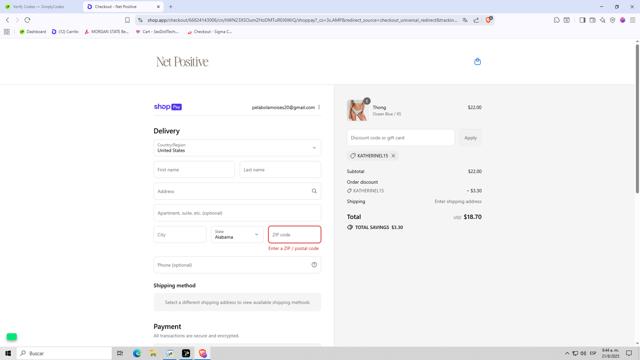Screen dimensions: 640x360
Task: Open Brave Shields icon
Action: pos(489,20)
